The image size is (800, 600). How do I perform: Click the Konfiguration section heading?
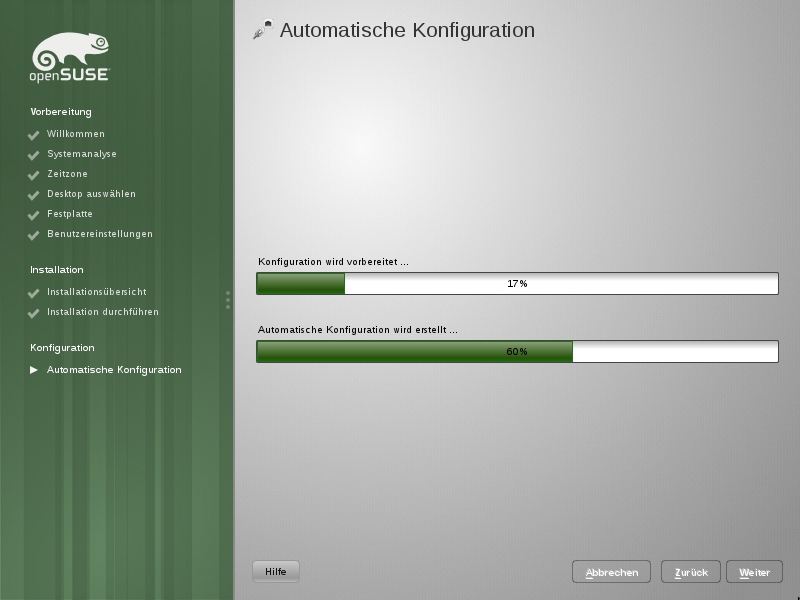[x=62, y=347]
